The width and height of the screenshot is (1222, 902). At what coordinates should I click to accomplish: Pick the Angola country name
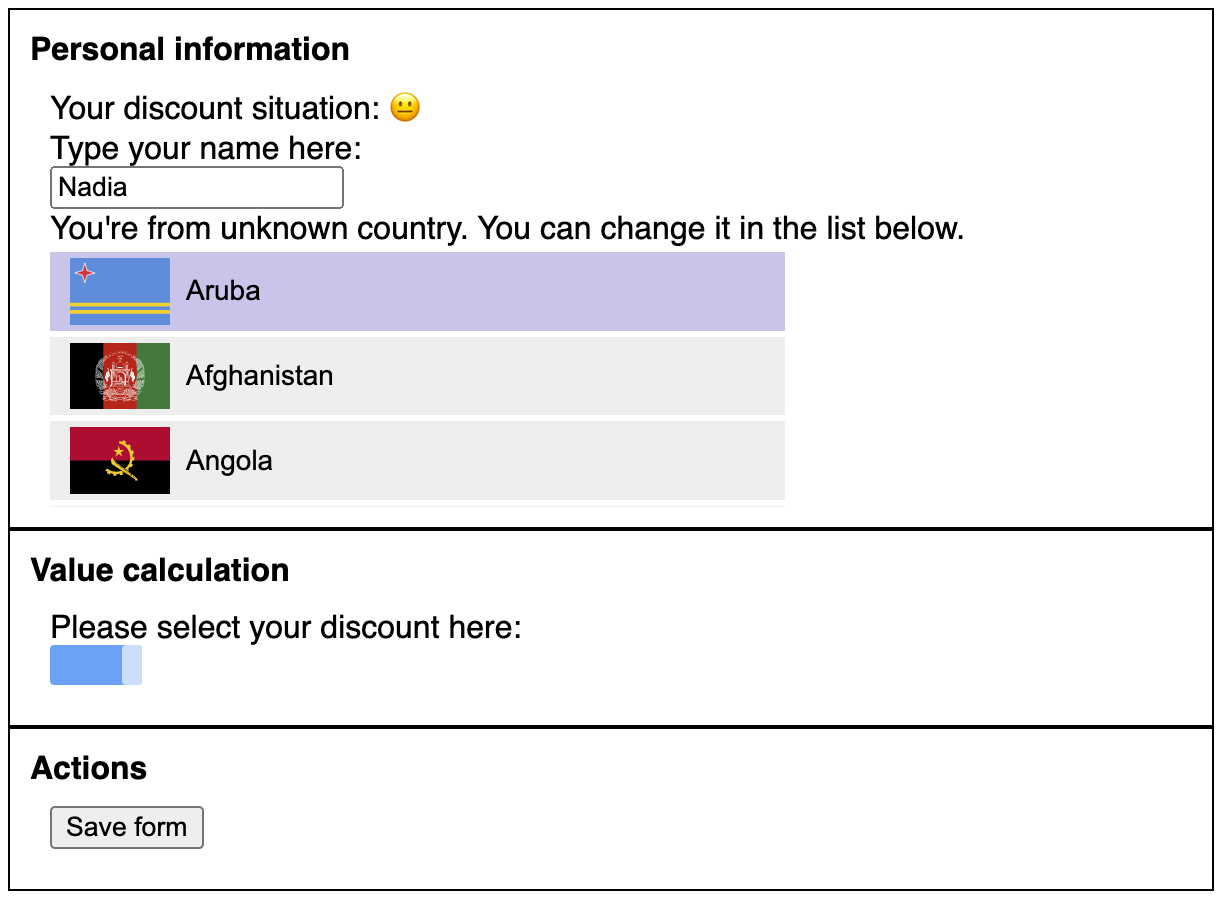click(x=229, y=461)
